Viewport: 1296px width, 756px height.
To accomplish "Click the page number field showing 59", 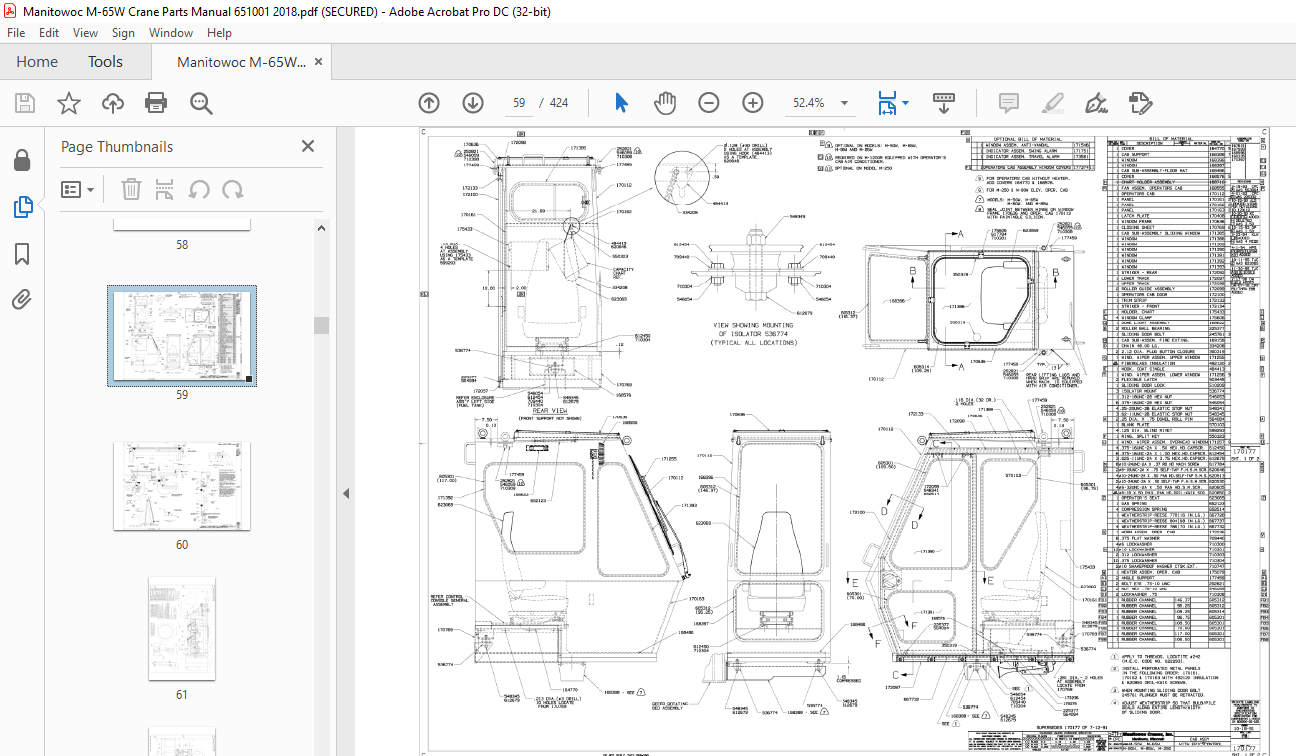I will [x=518, y=103].
